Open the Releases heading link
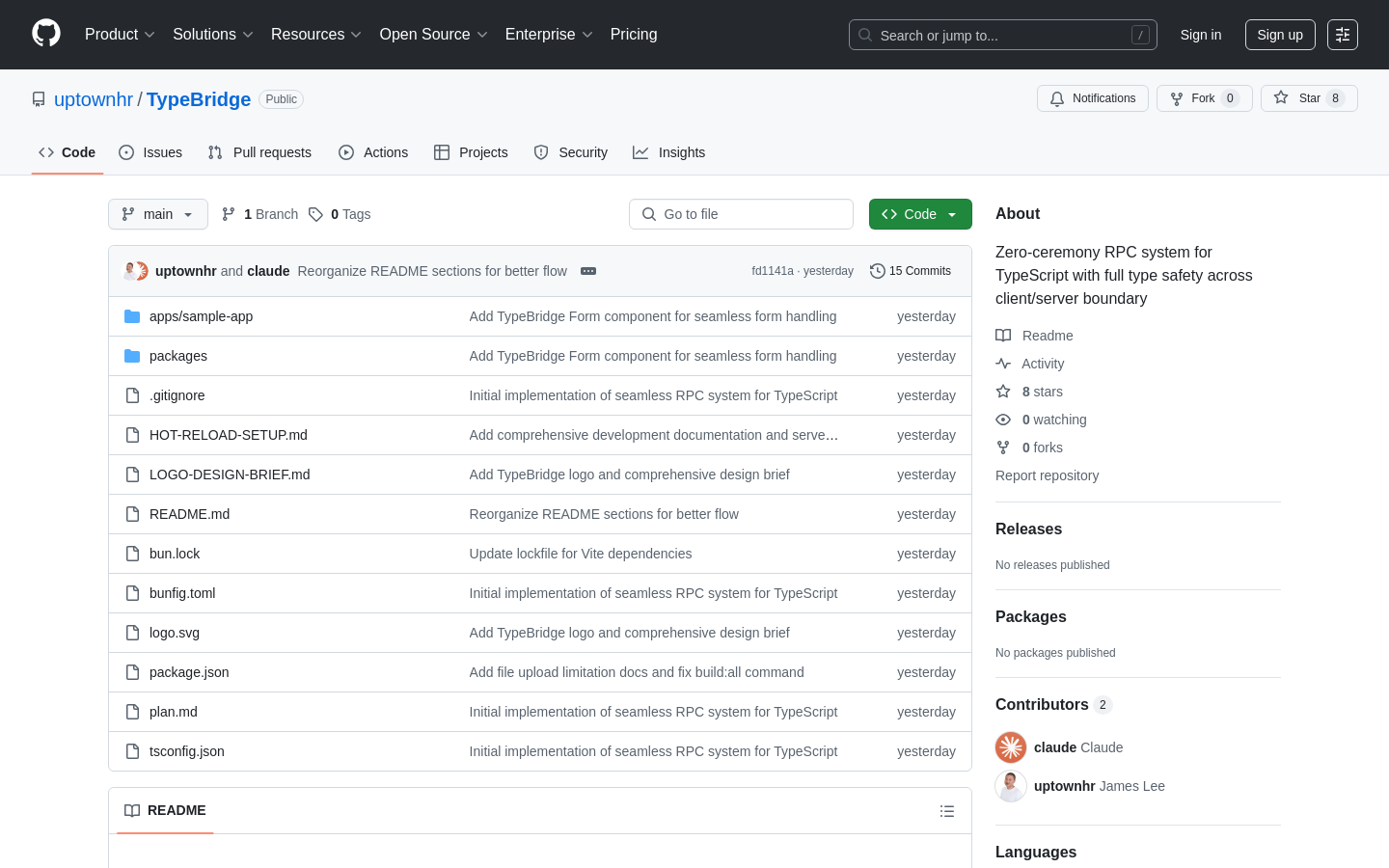The height and width of the screenshot is (868, 1389). [x=1028, y=529]
